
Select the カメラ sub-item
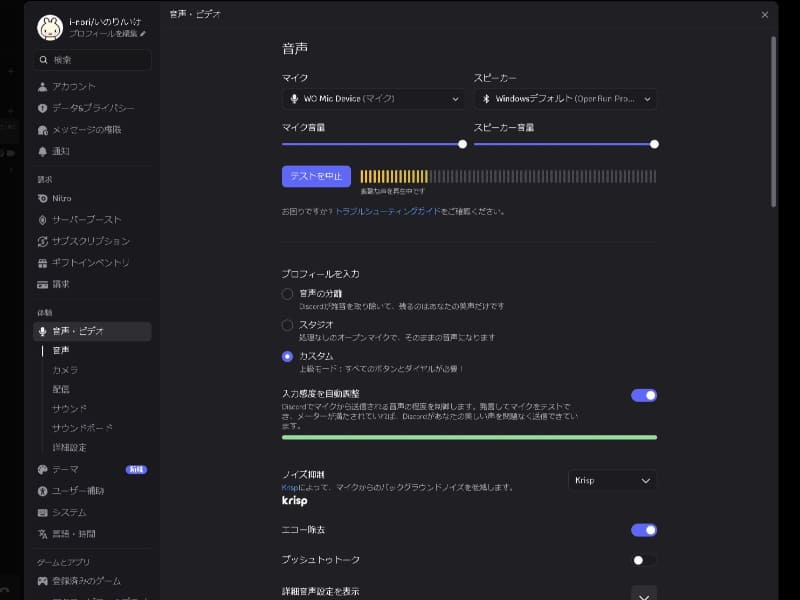click(x=65, y=370)
